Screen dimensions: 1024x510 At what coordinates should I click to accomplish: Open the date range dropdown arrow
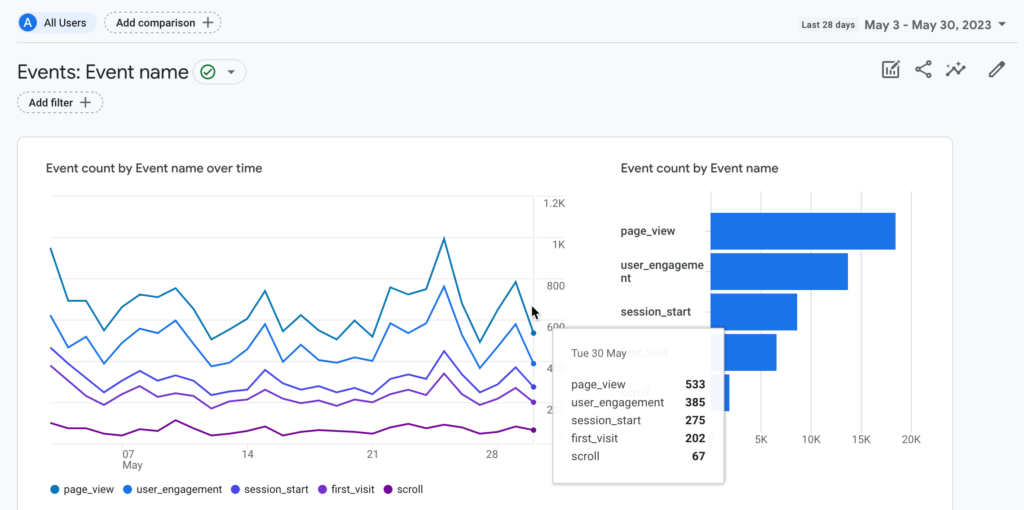click(x=1002, y=25)
